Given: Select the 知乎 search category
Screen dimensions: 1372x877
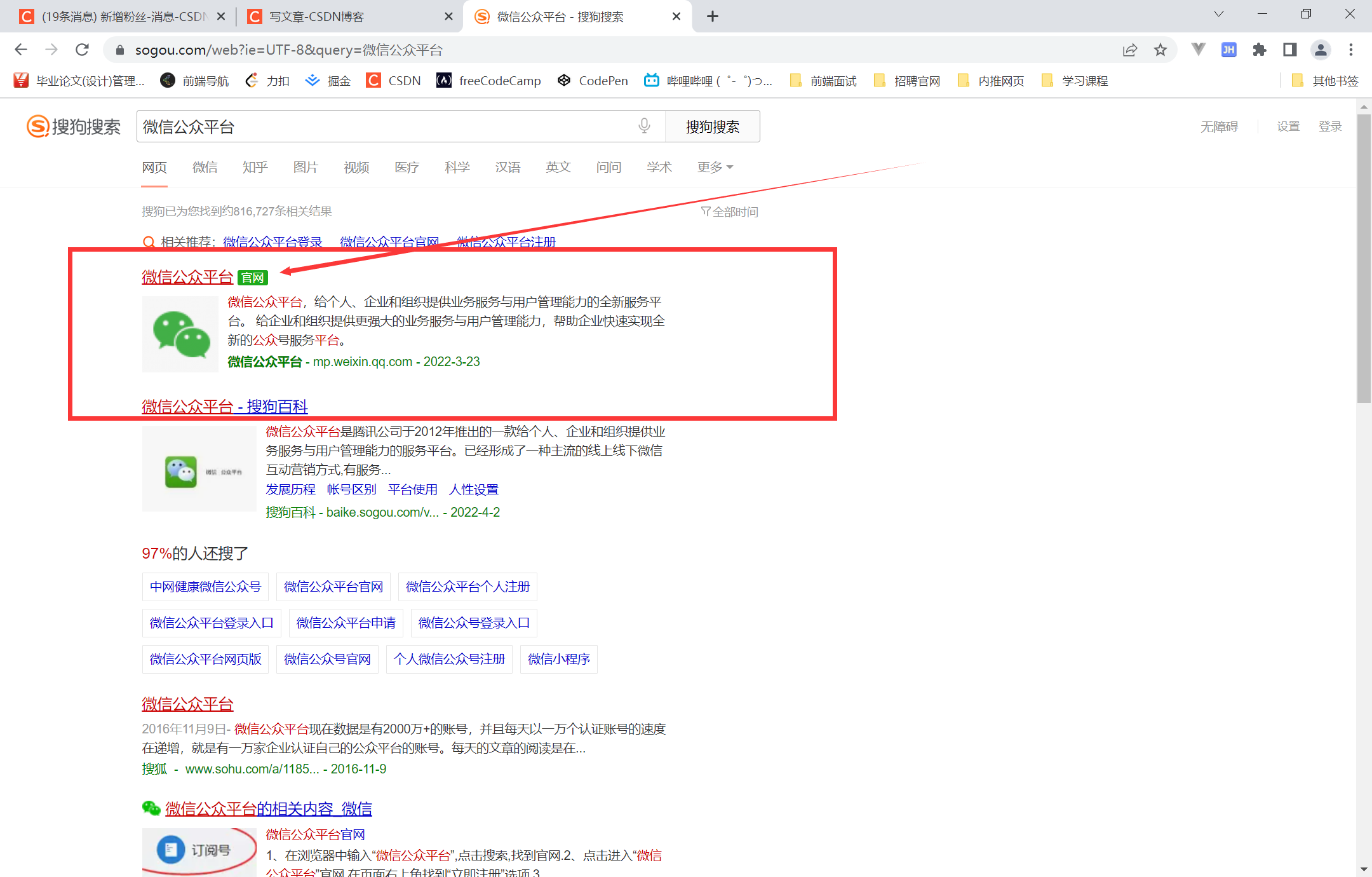Looking at the screenshot, I should 255,167.
